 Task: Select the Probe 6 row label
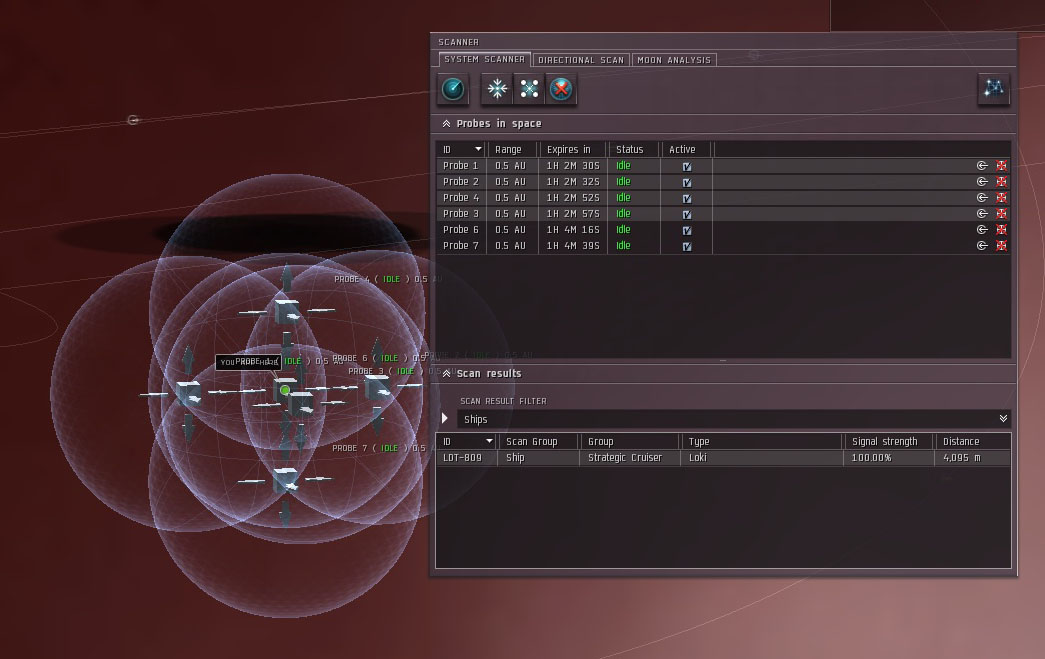coord(461,230)
